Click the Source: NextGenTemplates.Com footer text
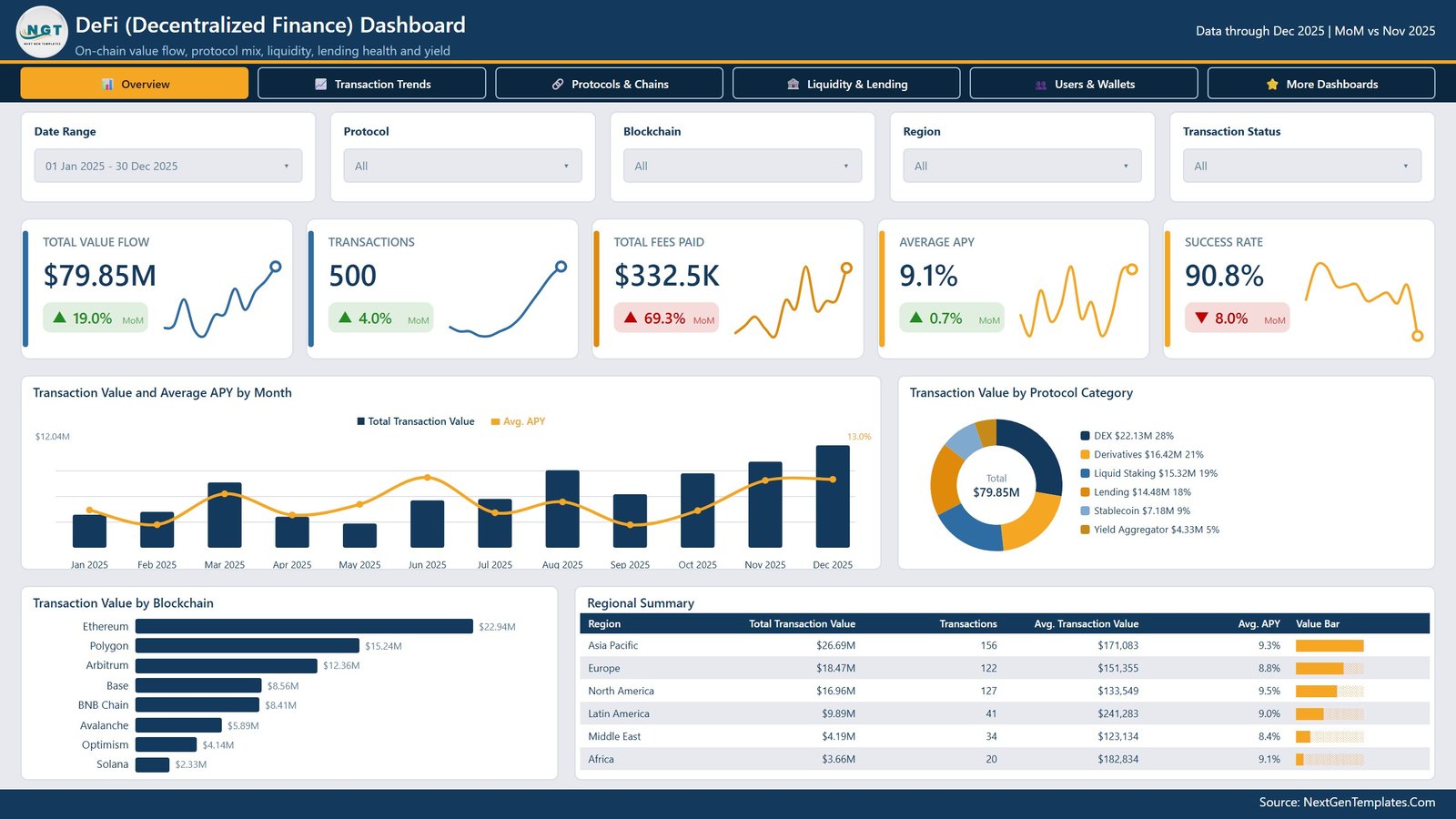1456x819 pixels. (x=1347, y=802)
